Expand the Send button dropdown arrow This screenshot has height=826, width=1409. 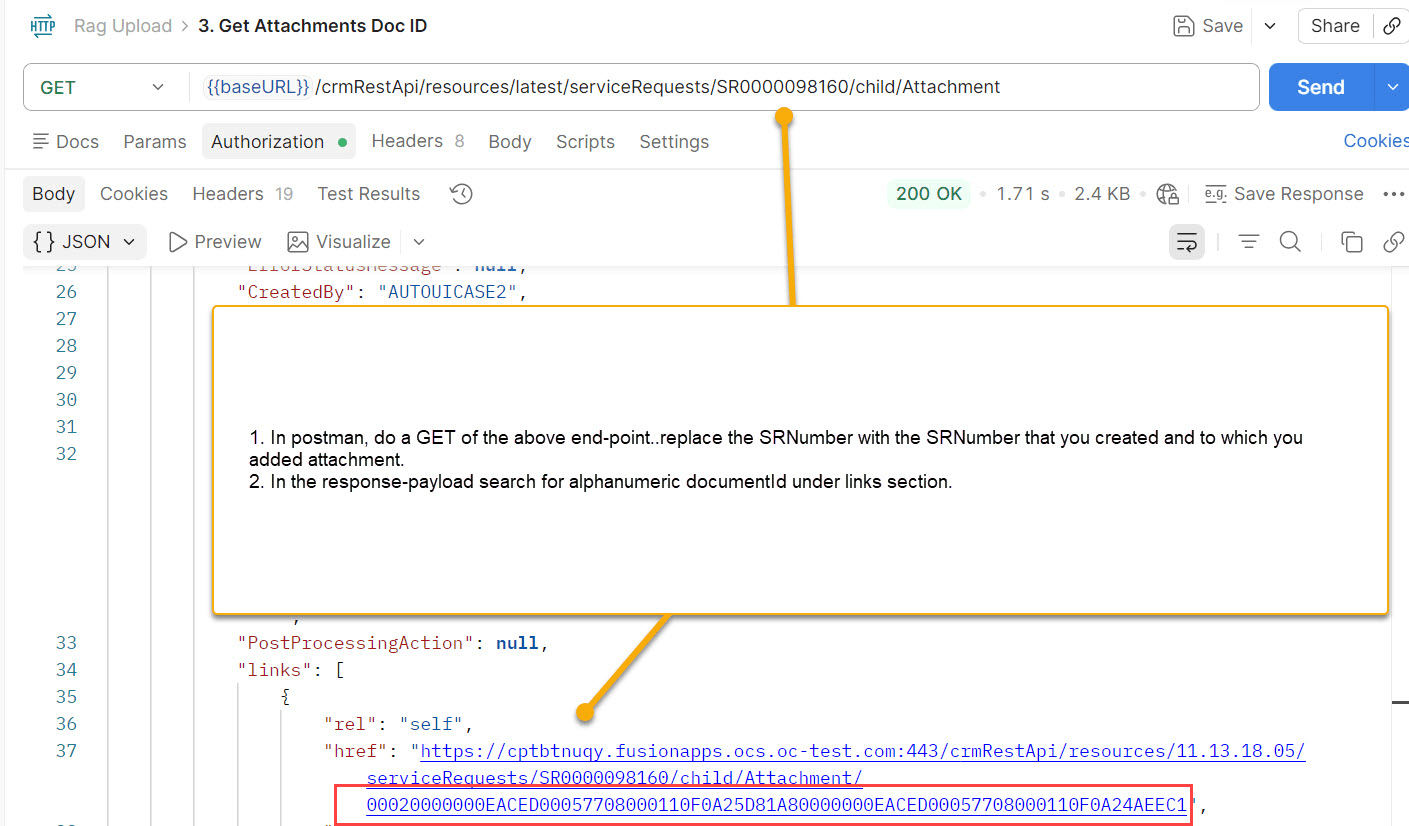pos(1393,87)
